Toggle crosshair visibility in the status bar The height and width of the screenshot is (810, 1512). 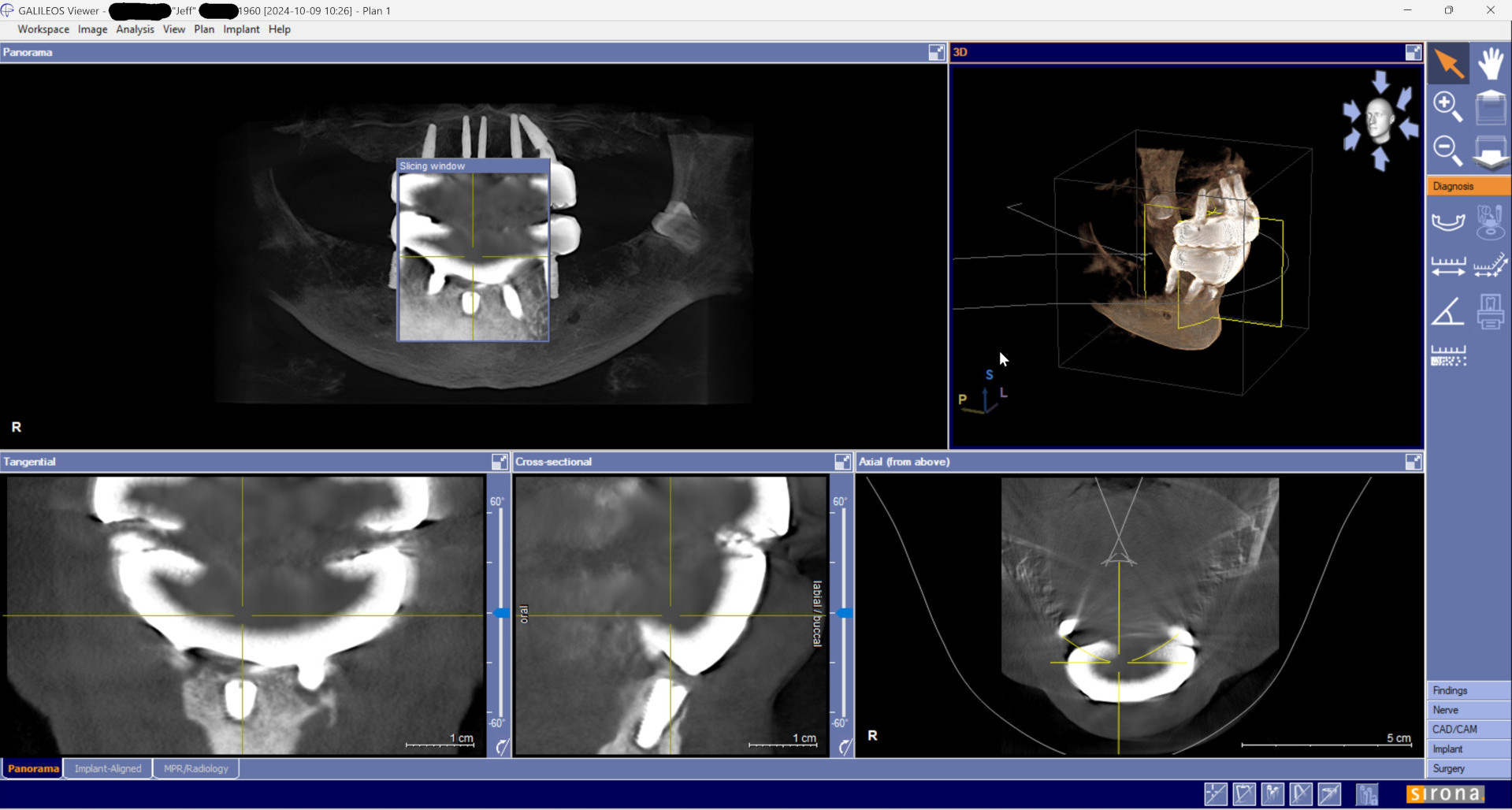[x=1215, y=794]
